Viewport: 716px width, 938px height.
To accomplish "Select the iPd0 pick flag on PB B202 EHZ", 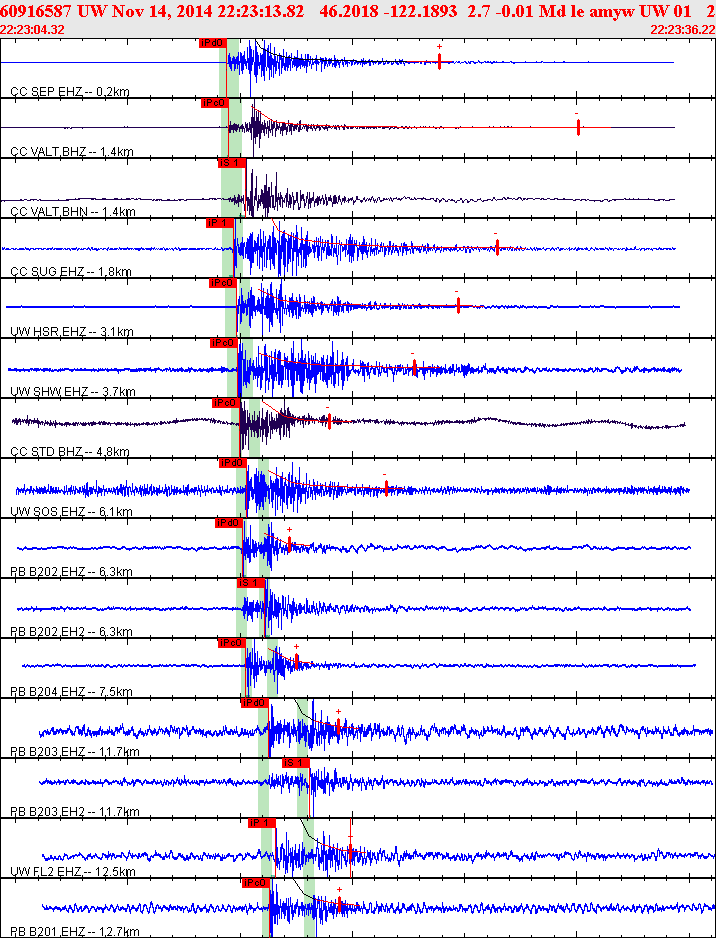I will tap(228, 523).
